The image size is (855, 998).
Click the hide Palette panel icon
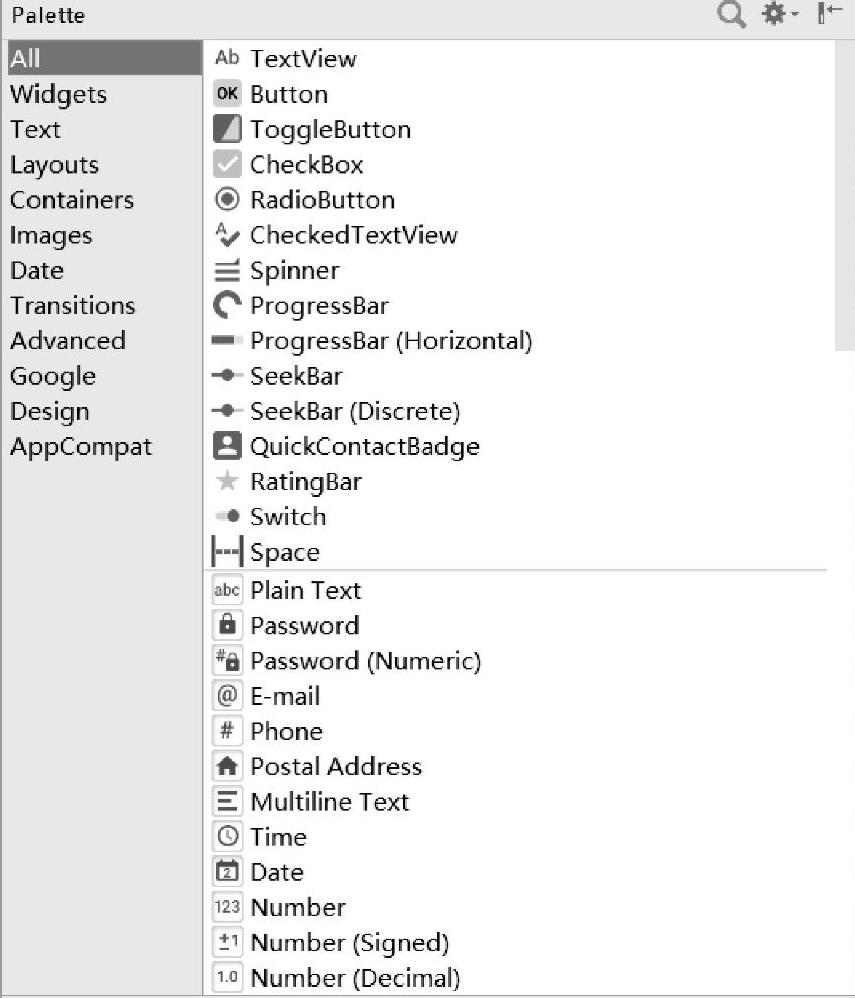click(x=829, y=15)
